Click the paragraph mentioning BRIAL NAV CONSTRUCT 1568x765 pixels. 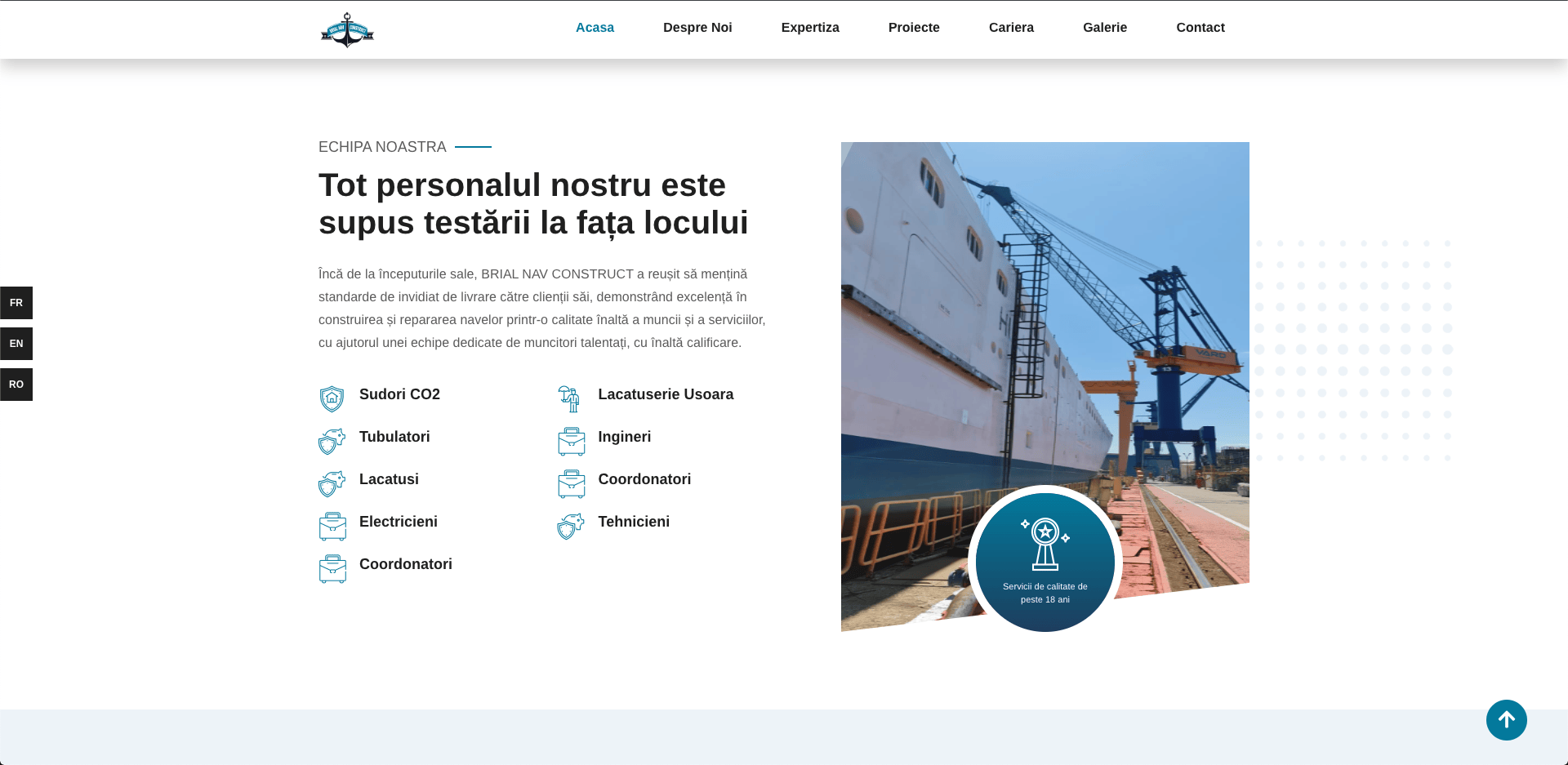(542, 309)
